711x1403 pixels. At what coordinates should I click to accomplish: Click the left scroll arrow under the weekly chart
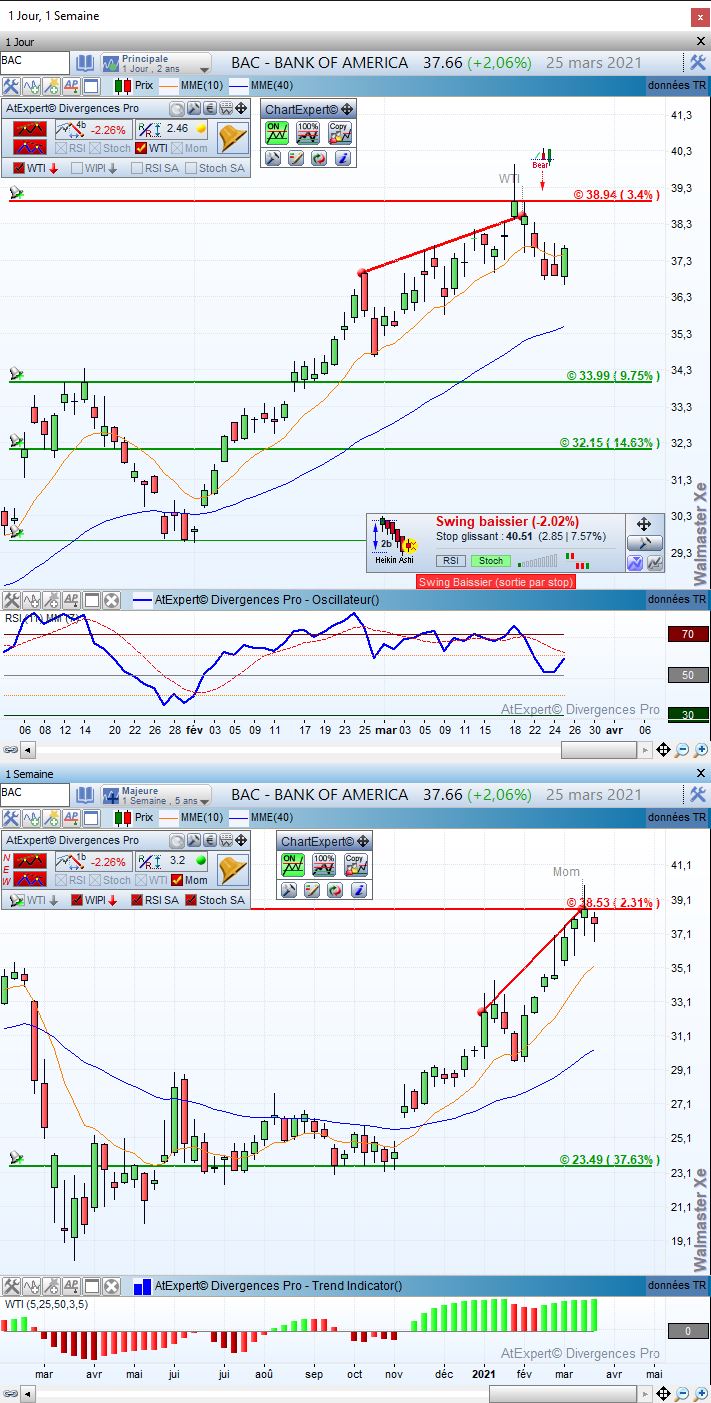(27, 1394)
